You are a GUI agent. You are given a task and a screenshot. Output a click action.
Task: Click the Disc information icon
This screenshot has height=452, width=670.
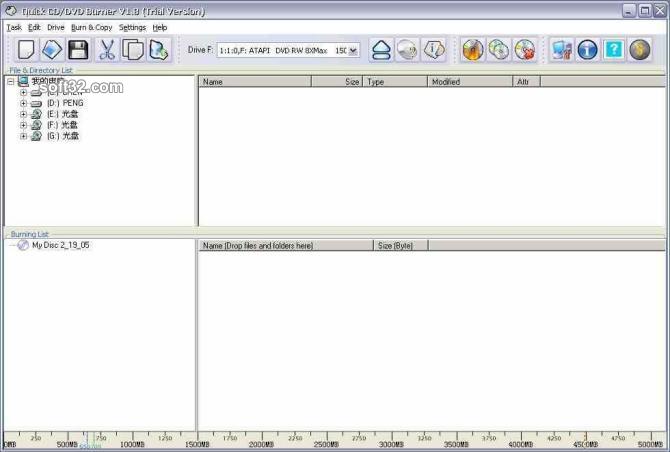433,50
